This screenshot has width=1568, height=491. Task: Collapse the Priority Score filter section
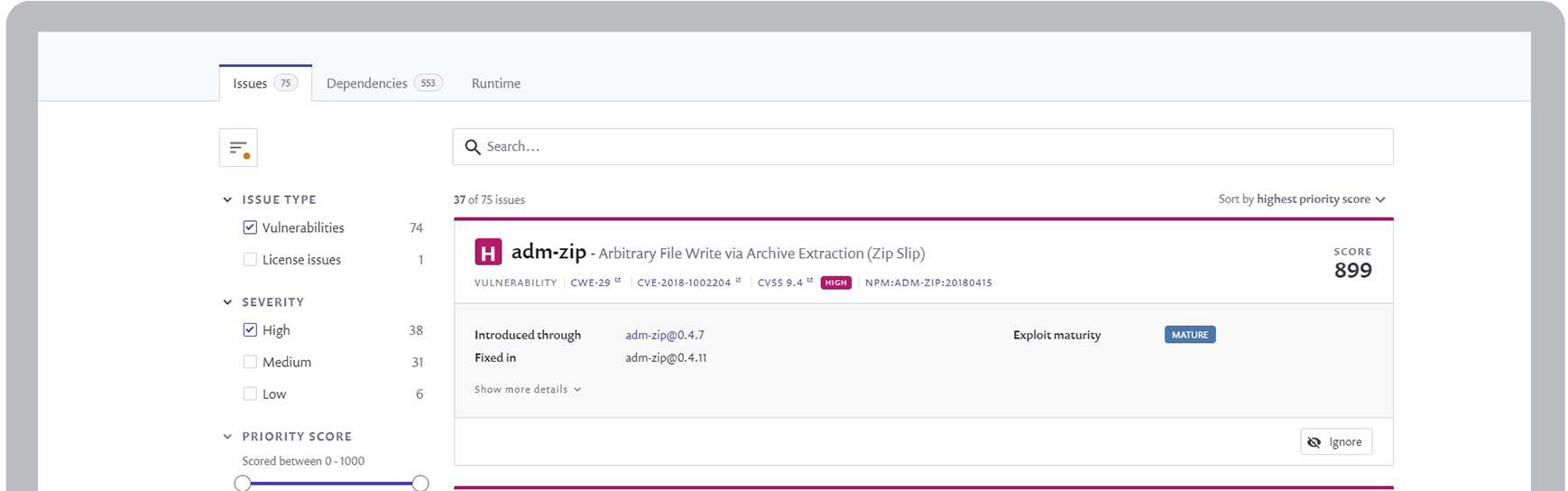click(x=227, y=437)
